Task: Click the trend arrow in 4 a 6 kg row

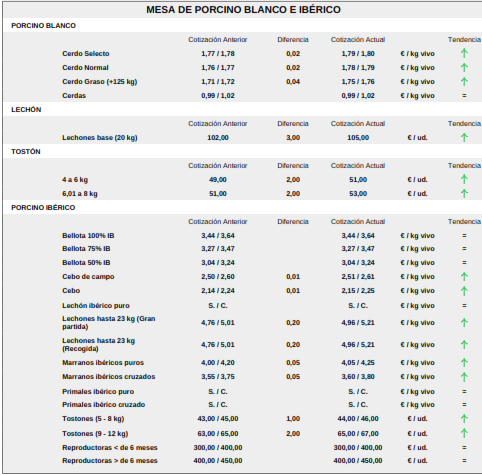Action: 464,179
